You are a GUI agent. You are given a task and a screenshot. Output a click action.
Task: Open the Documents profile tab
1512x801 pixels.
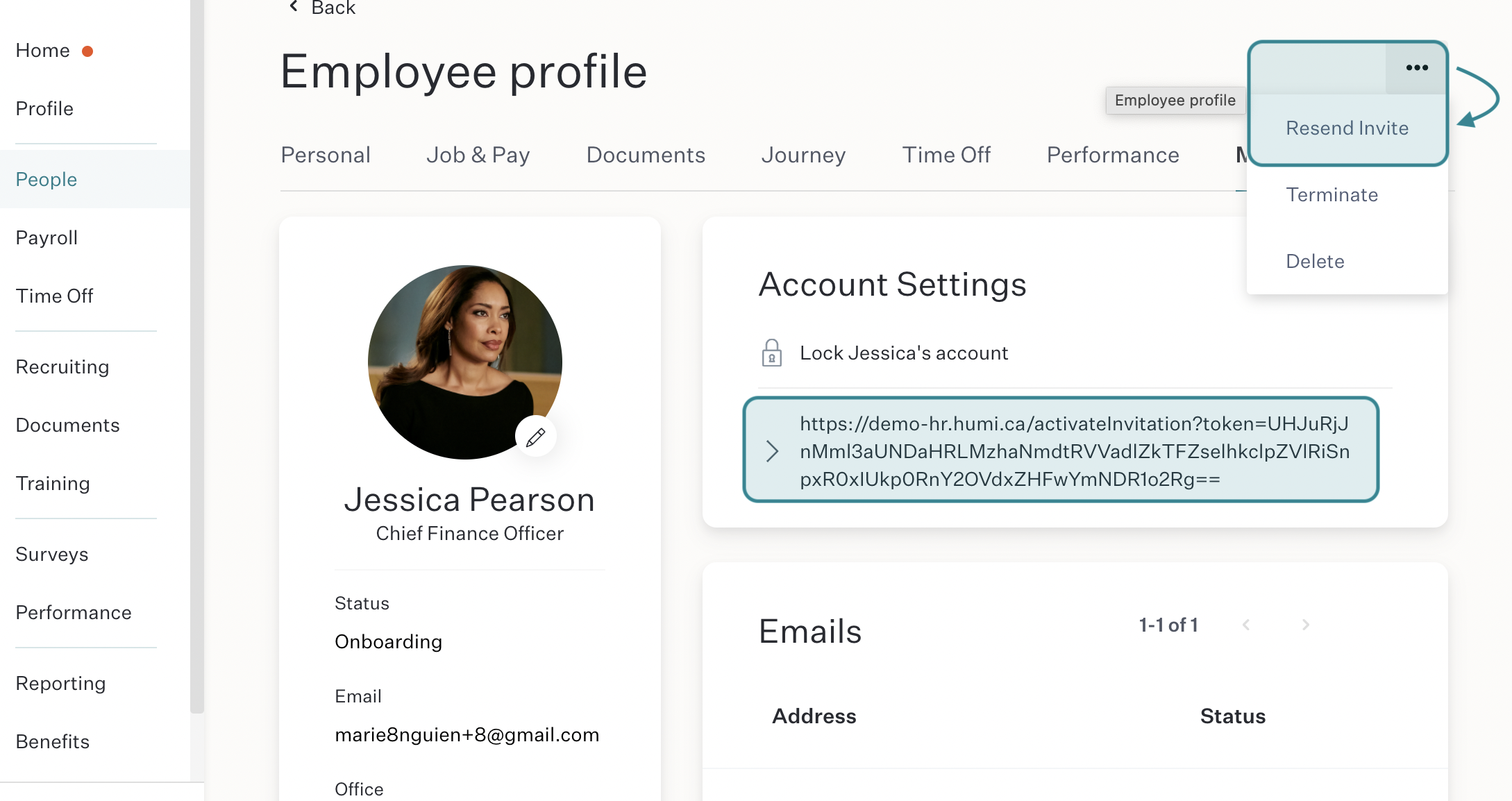click(x=646, y=155)
